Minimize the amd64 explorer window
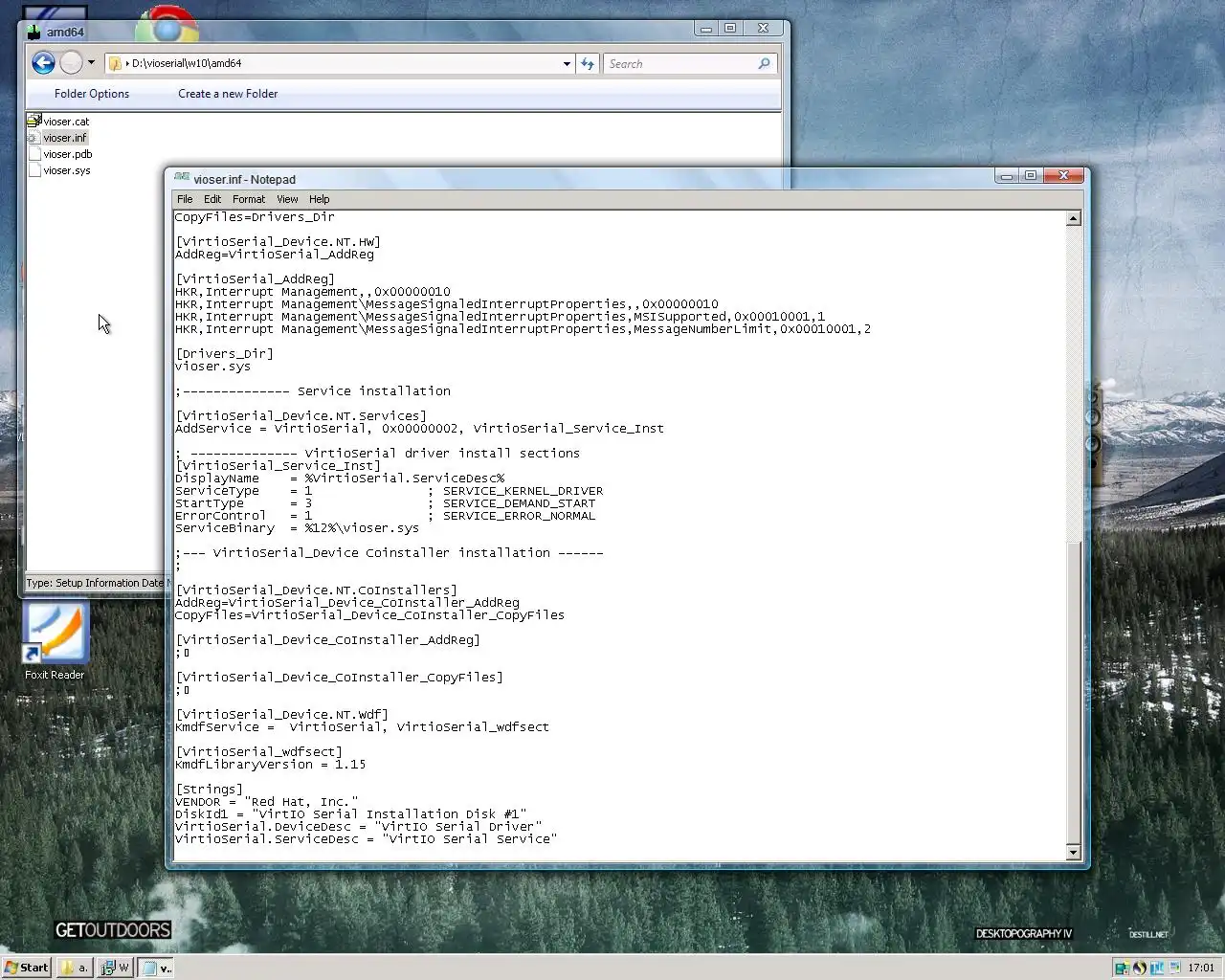The image size is (1225, 980). (706, 29)
